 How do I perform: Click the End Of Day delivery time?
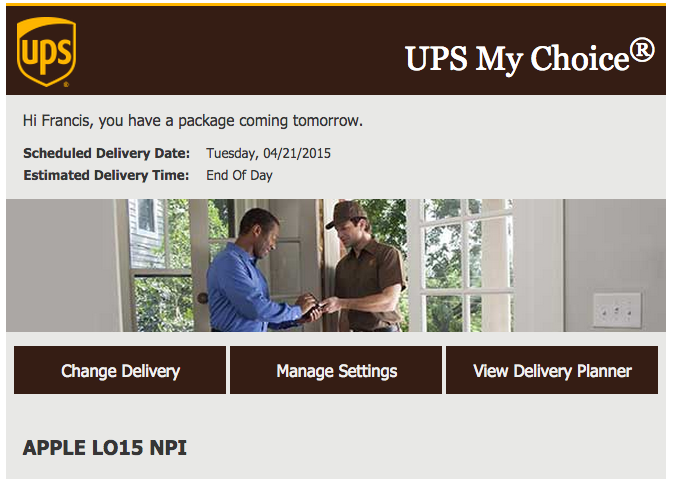tap(239, 175)
